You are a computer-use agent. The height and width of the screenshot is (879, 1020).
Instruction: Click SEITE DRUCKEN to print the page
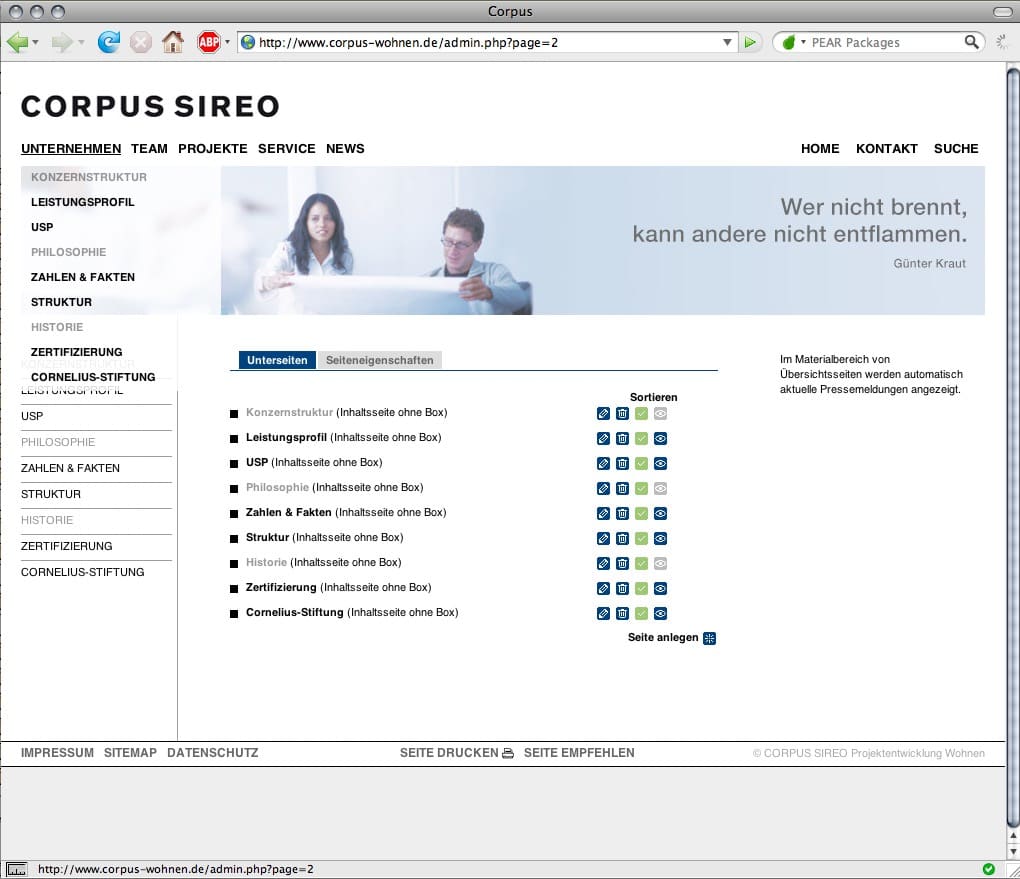[x=457, y=753]
